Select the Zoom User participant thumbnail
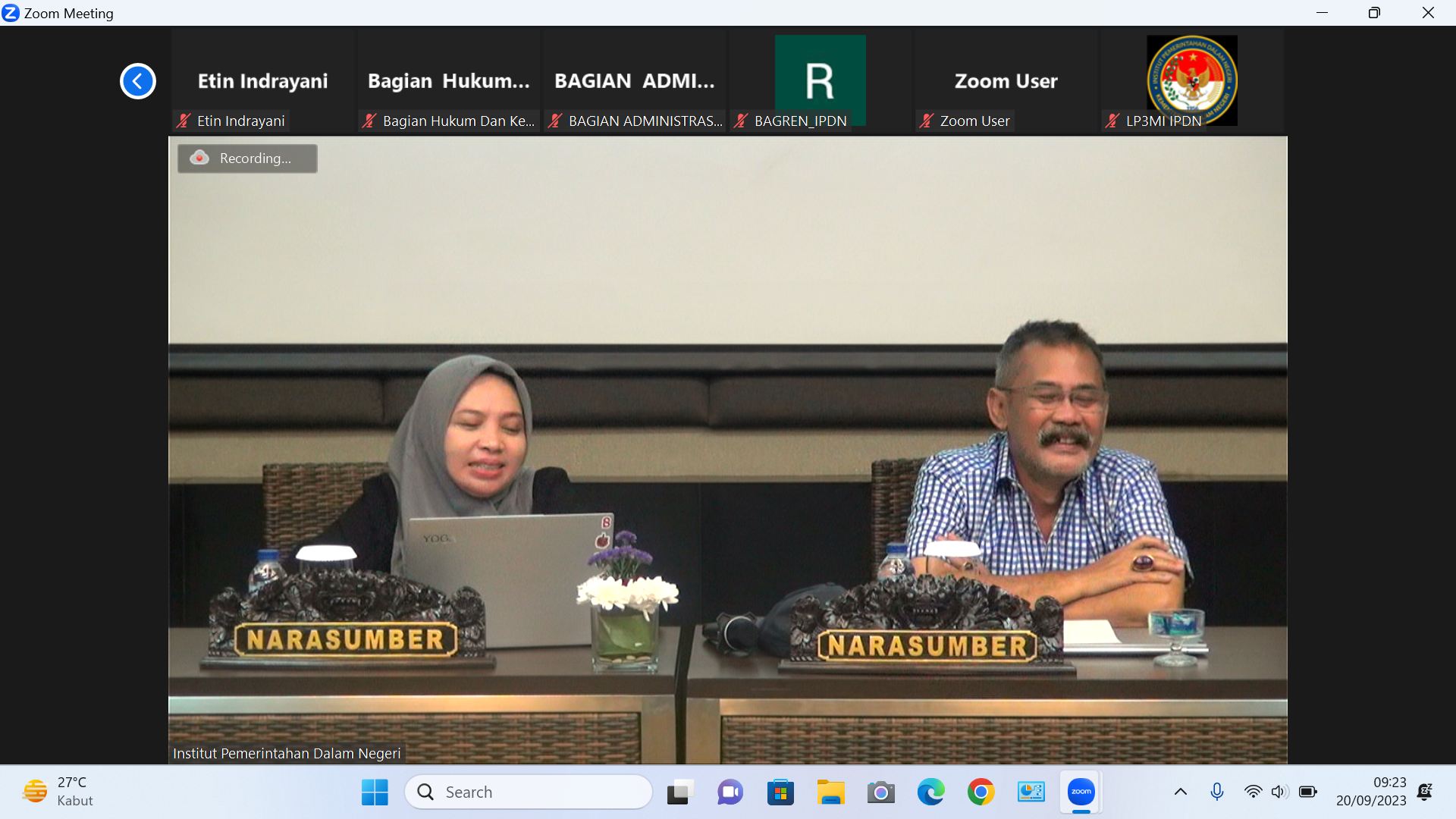Viewport: 1456px width, 819px height. 1006,81
